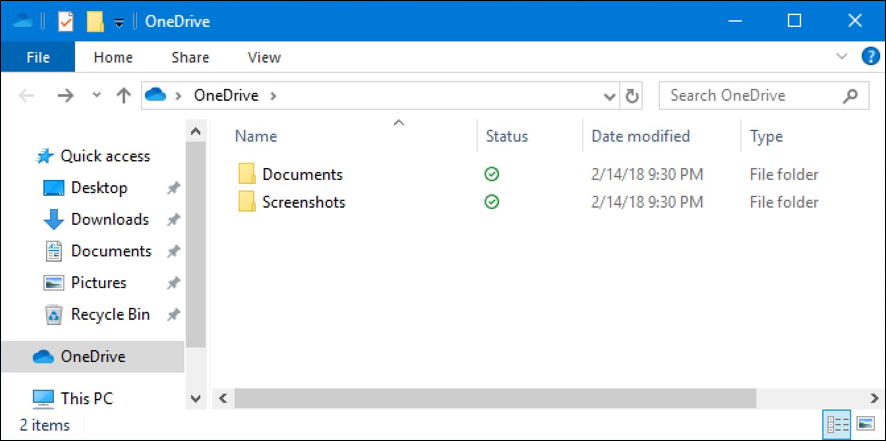This screenshot has height=441, width=886.
Task: Switch to large icons view
Action: (x=866, y=425)
